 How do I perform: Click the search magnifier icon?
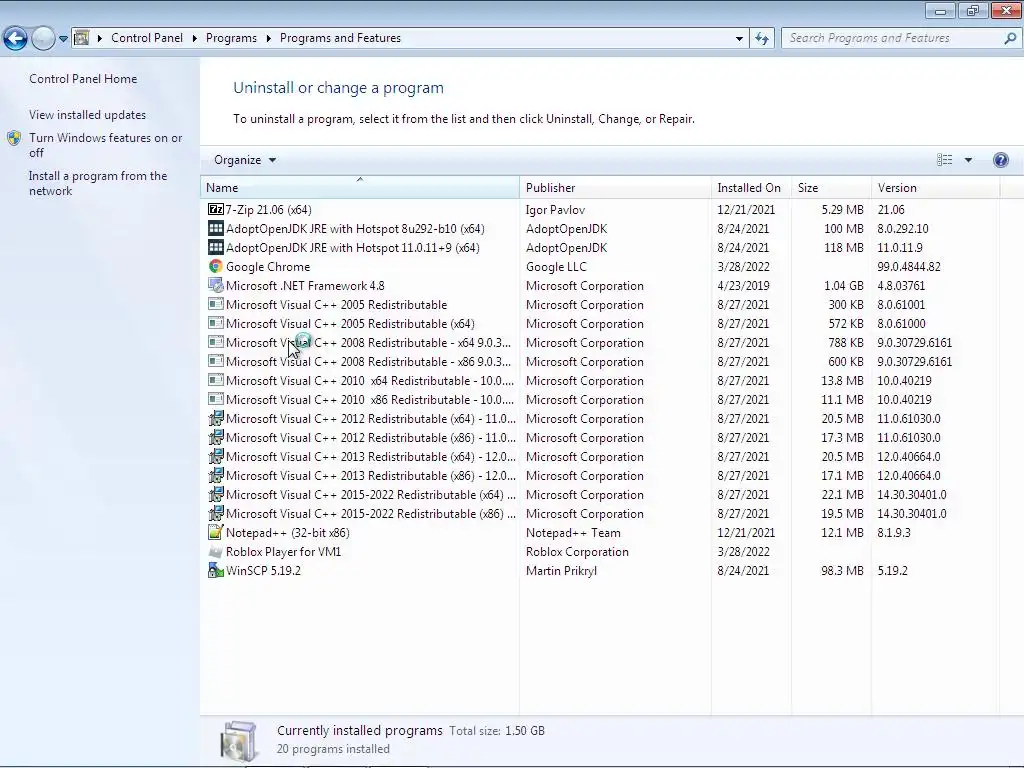pyautogui.click(x=1010, y=38)
